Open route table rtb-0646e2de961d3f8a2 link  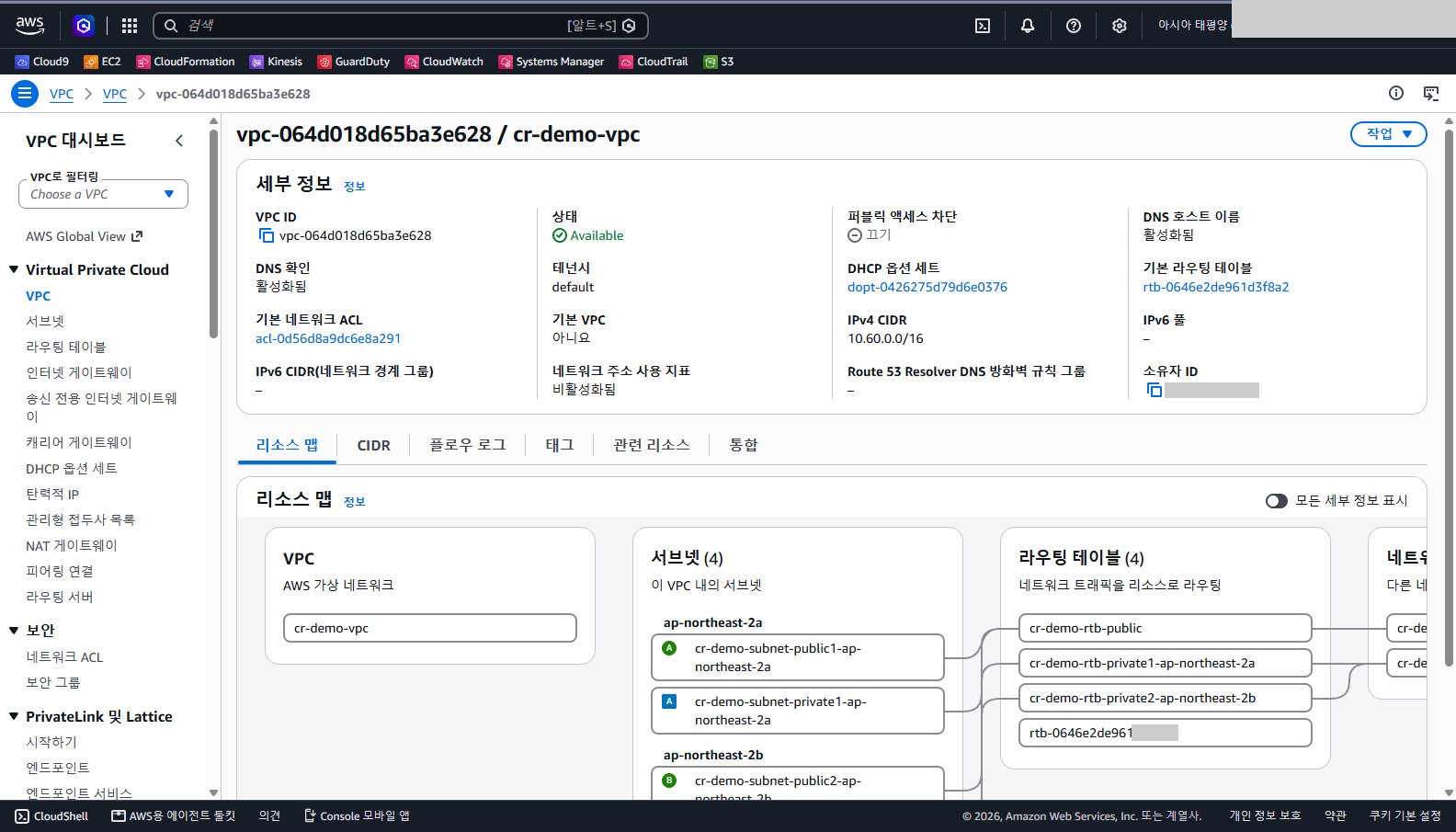click(x=1216, y=287)
